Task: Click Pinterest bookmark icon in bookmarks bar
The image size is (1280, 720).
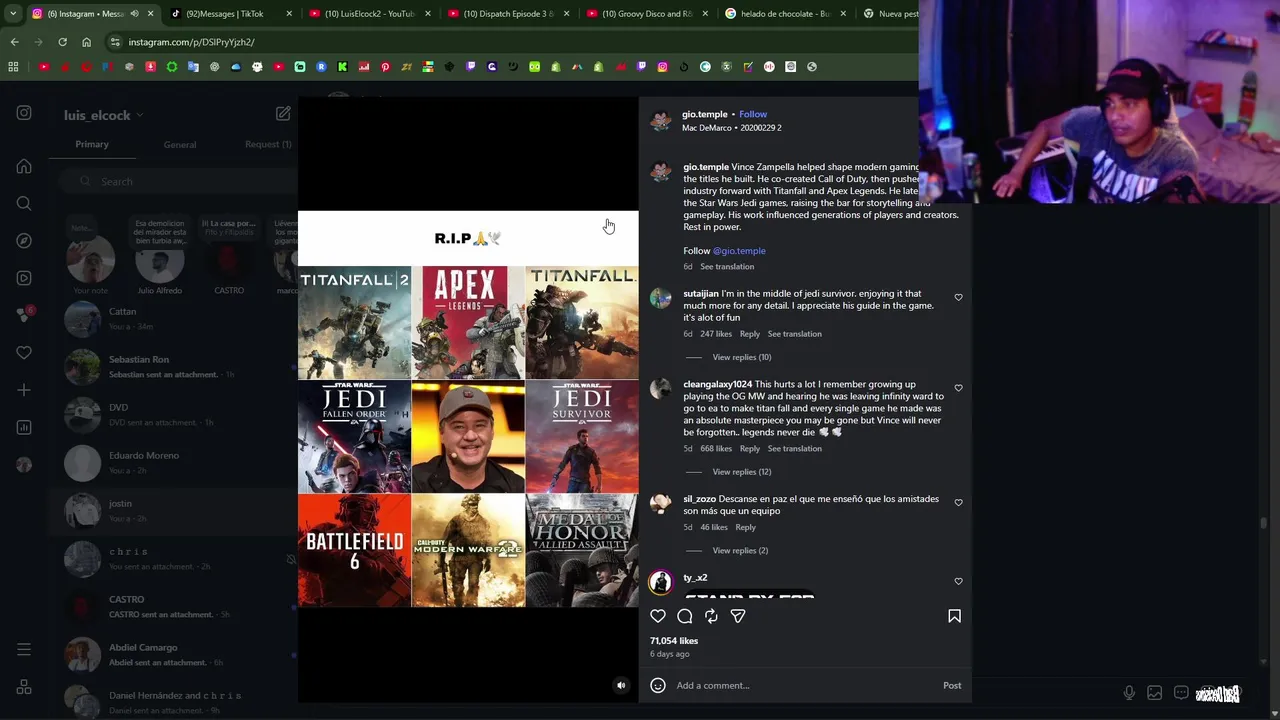Action: click(385, 67)
